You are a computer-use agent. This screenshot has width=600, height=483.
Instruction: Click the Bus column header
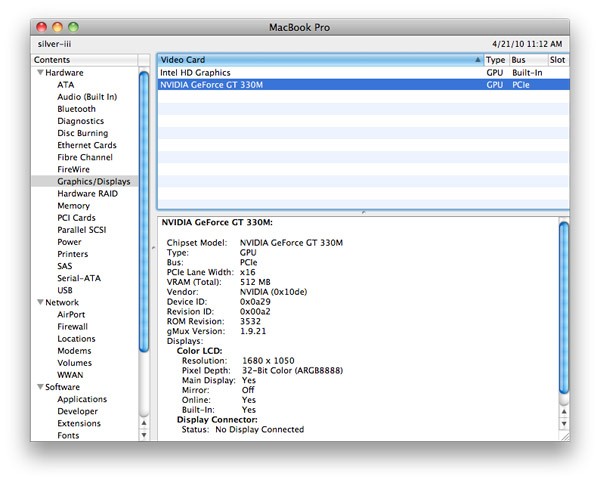point(528,60)
